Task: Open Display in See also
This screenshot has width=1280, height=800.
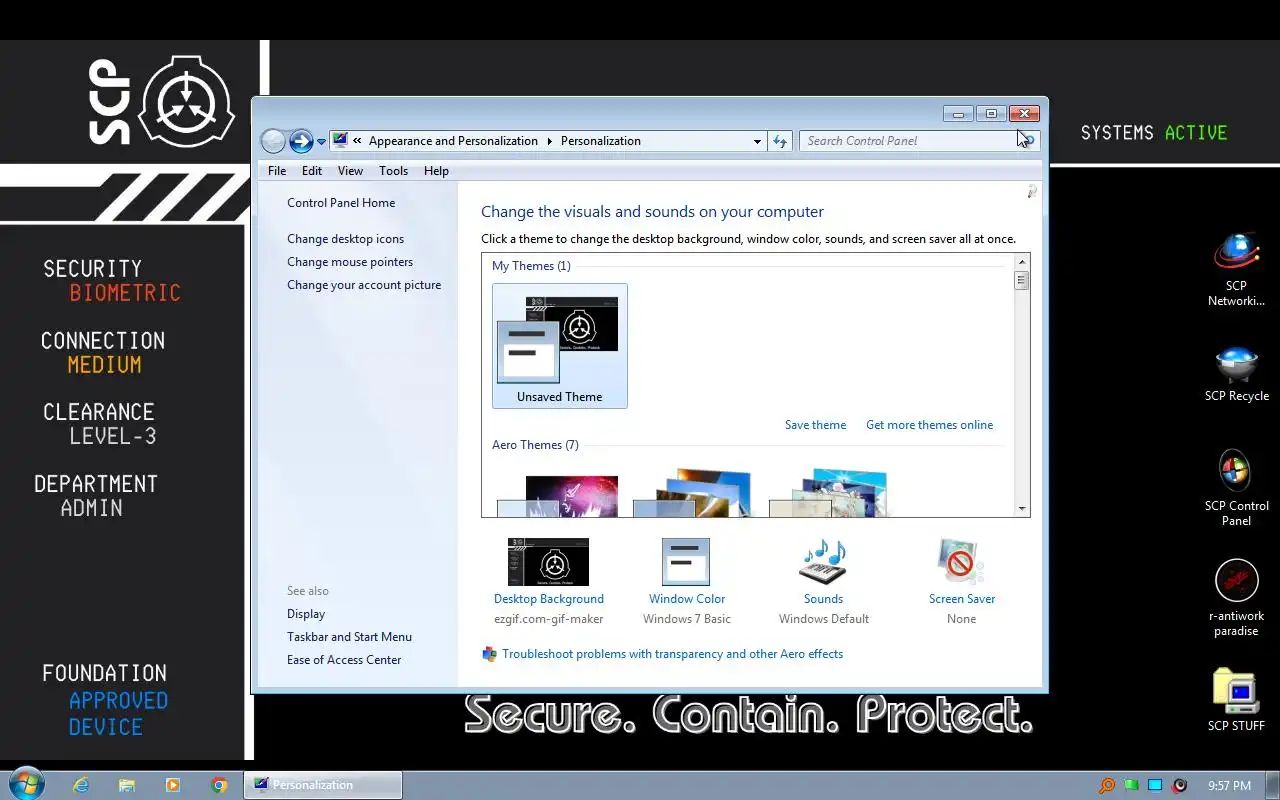Action: pos(306,614)
